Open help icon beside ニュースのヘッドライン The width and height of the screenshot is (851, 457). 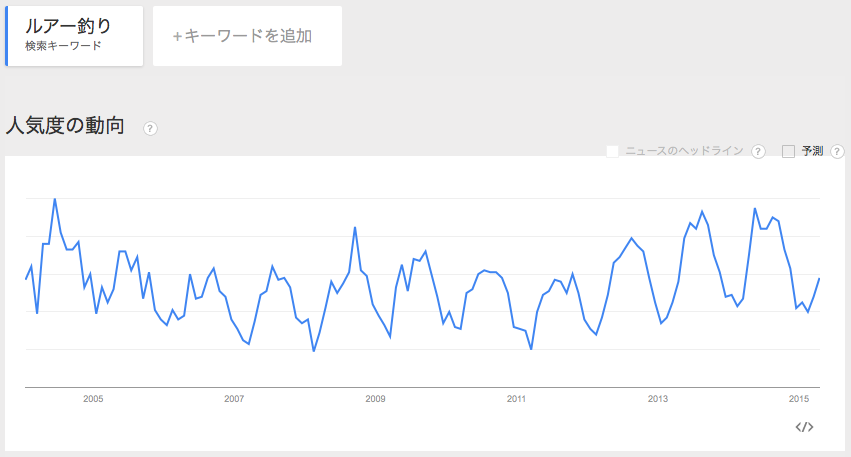(758, 151)
